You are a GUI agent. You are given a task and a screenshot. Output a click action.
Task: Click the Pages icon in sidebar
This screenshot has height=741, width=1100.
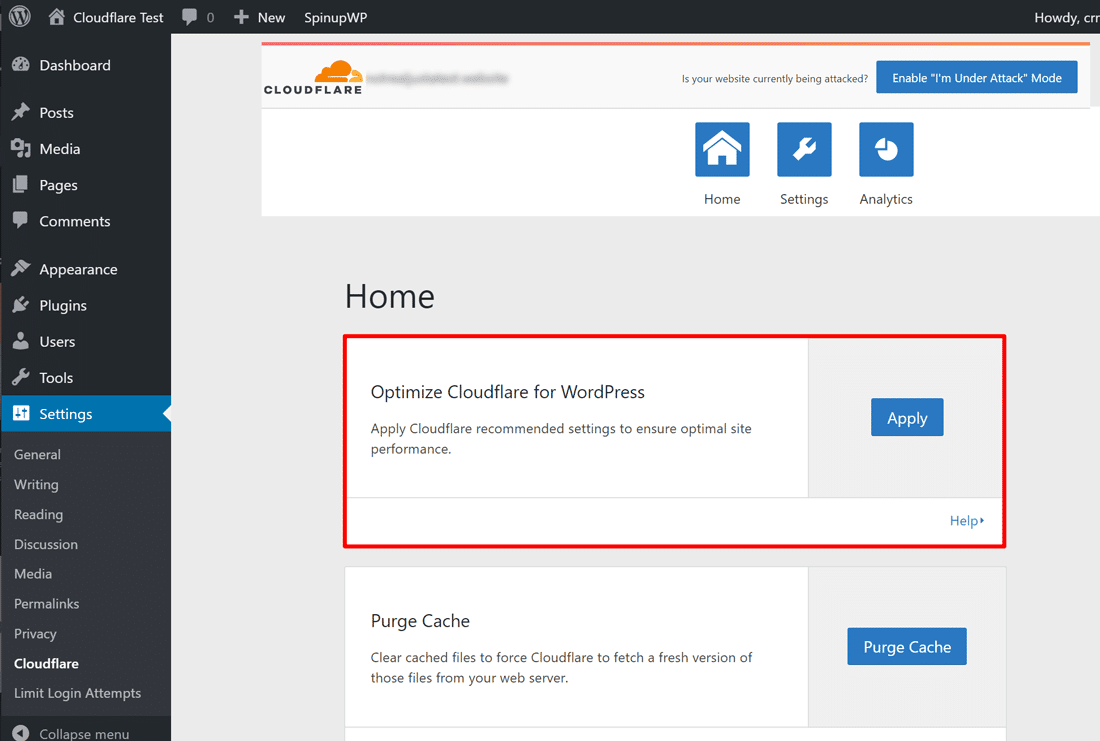21,185
